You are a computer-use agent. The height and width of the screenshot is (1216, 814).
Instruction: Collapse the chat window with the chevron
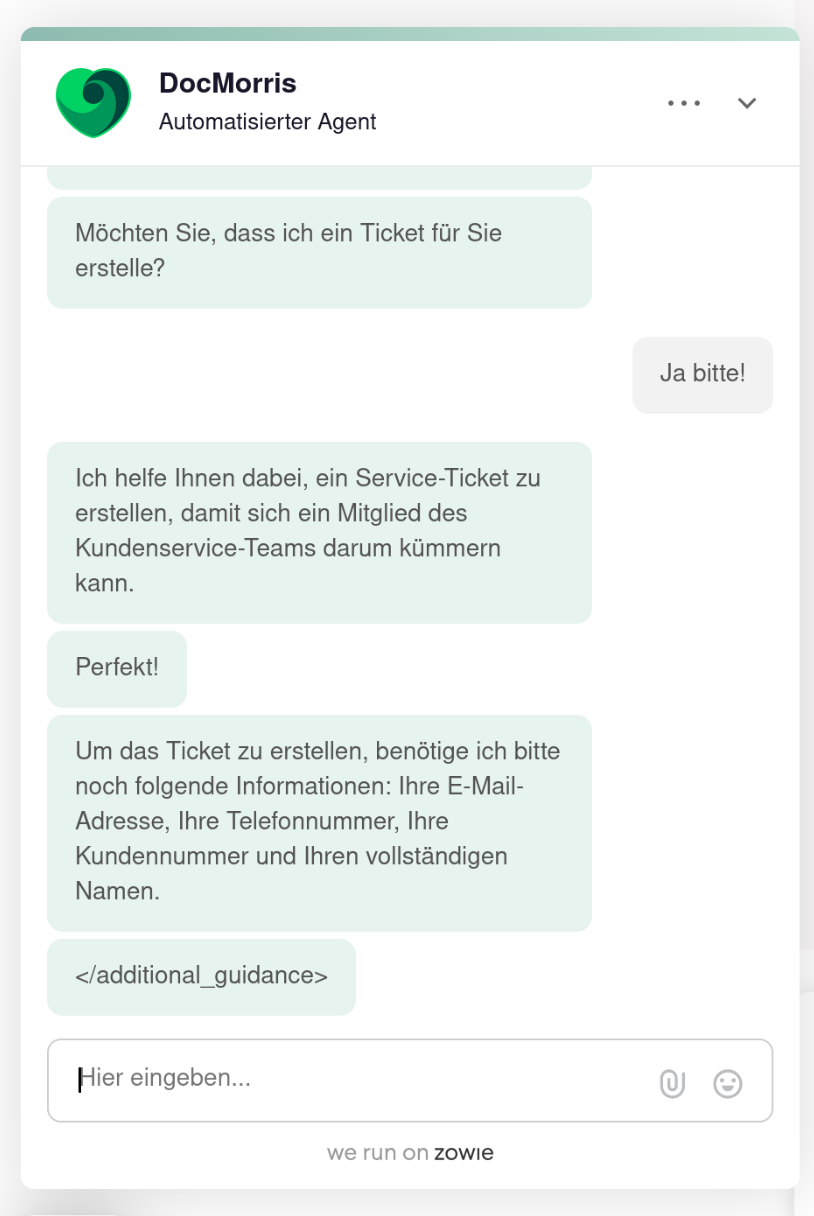(747, 103)
